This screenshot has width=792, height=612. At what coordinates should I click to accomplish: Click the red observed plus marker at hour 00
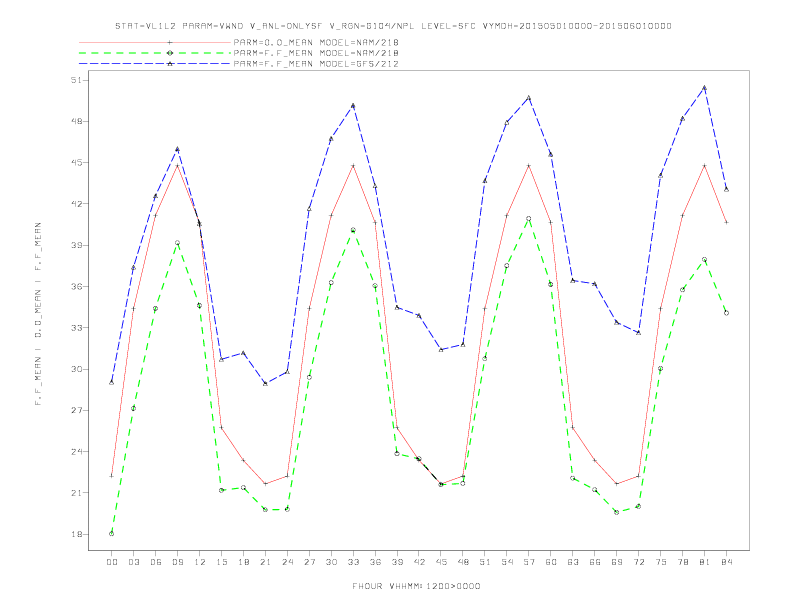coord(112,476)
